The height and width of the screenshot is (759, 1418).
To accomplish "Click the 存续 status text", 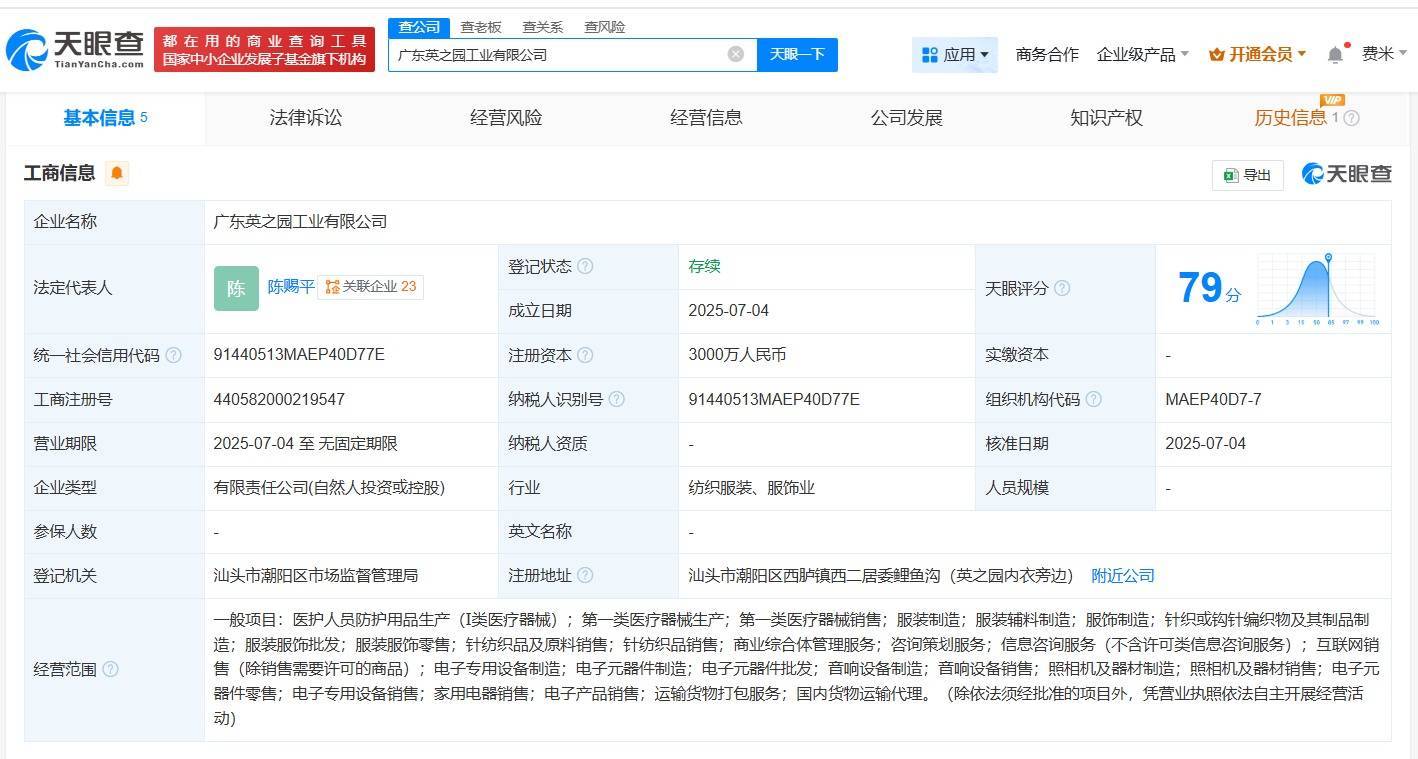I will 704,266.
